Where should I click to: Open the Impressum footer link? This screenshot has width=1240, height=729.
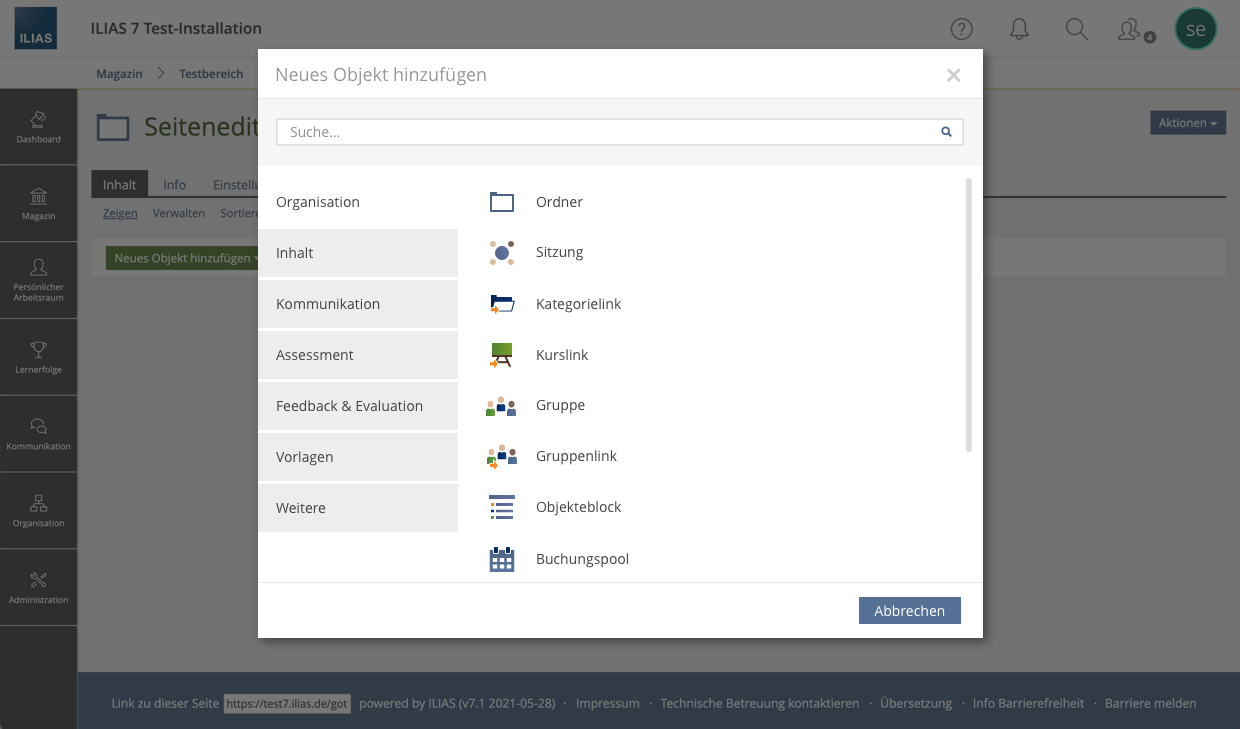pyautogui.click(x=607, y=703)
